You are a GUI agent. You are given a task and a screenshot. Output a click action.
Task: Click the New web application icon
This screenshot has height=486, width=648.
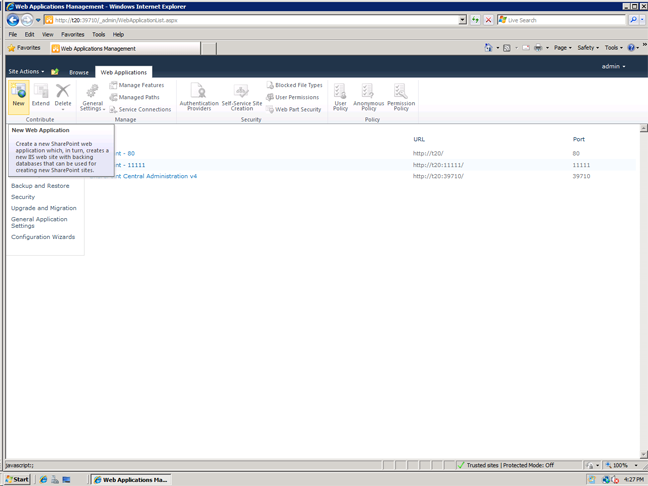coord(19,96)
